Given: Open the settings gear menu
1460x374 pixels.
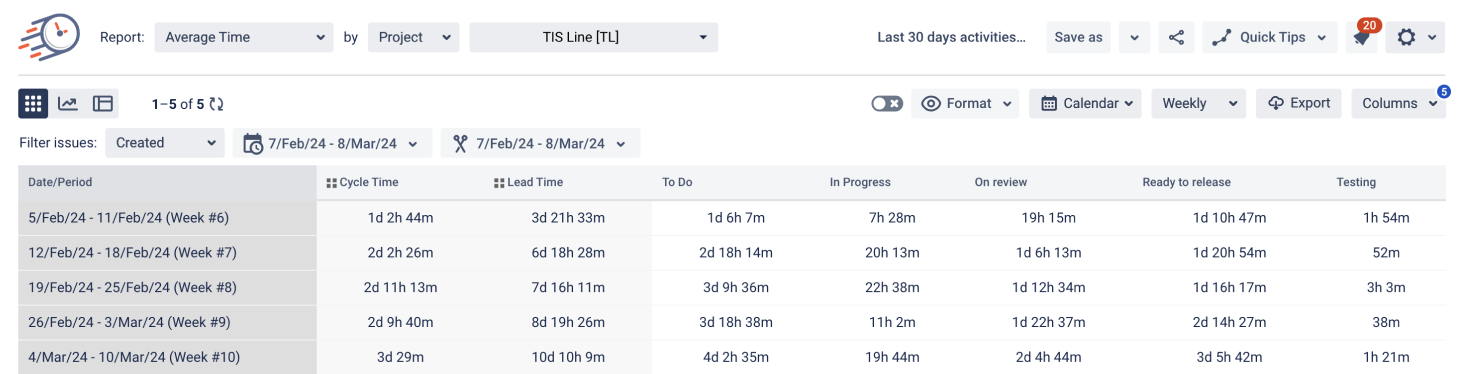Looking at the screenshot, I should (x=1415, y=37).
